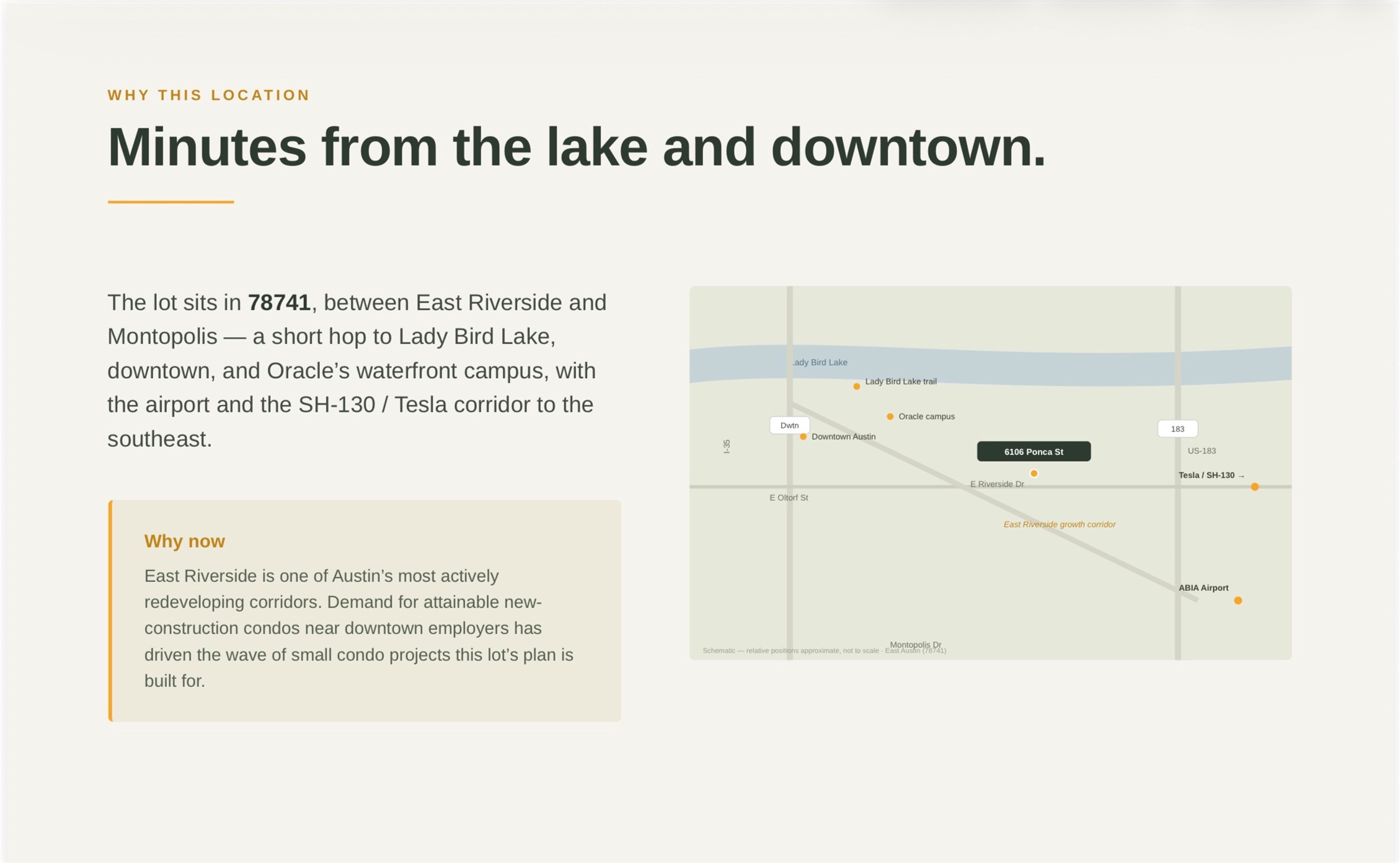Click the Lady Bird Lake trail marker dot
The width and height of the screenshot is (1400, 863).
(x=856, y=386)
